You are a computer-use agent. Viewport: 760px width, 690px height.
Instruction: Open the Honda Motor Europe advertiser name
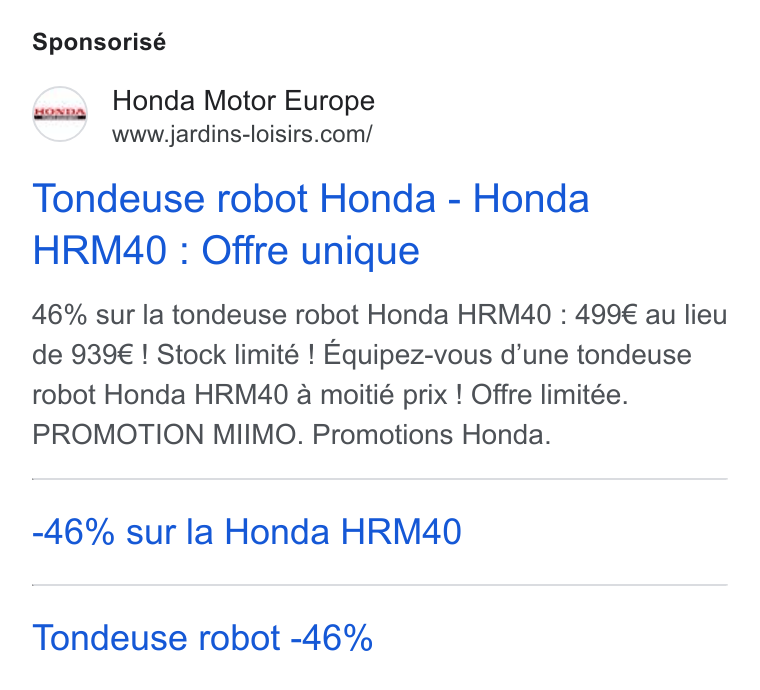click(x=243, y=101)
